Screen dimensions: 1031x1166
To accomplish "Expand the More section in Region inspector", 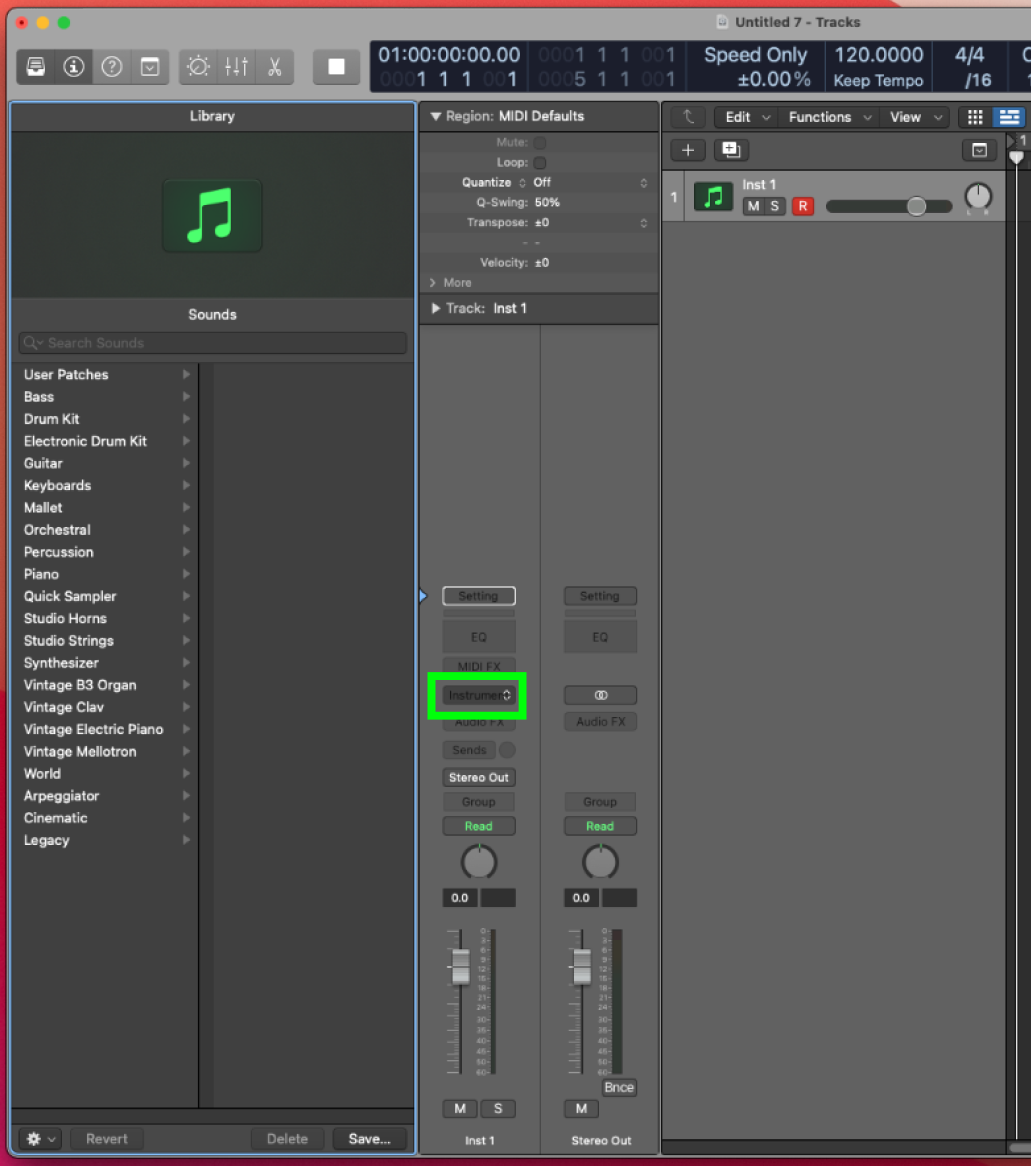I will click(x=432, y=283).
